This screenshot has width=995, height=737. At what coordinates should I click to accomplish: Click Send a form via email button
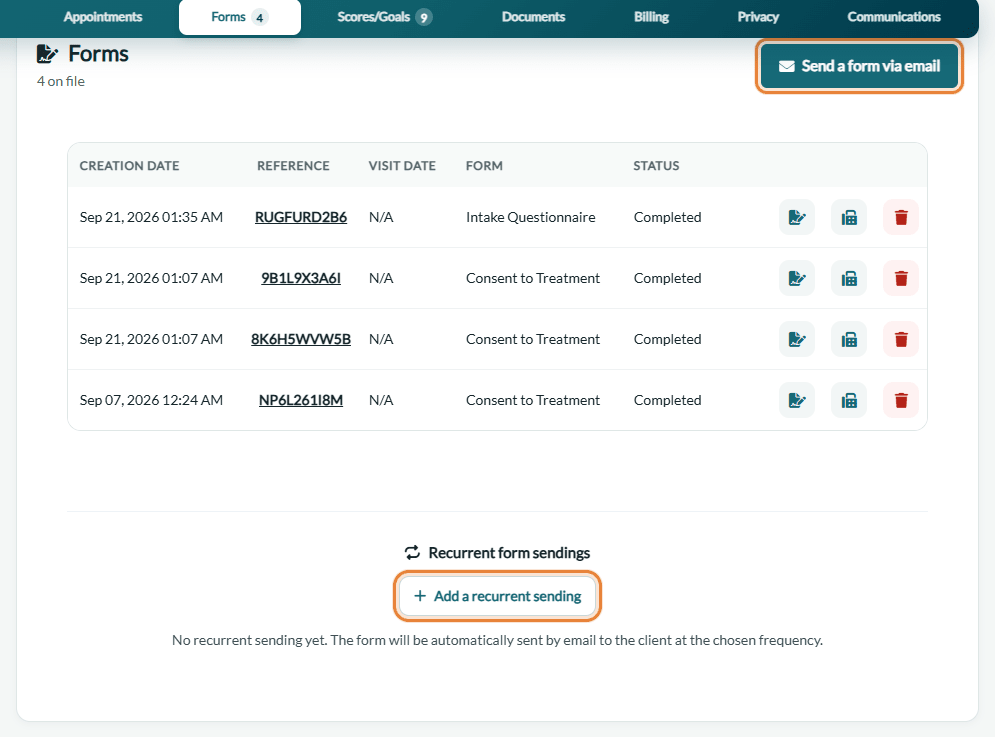[x=859, y=66]
